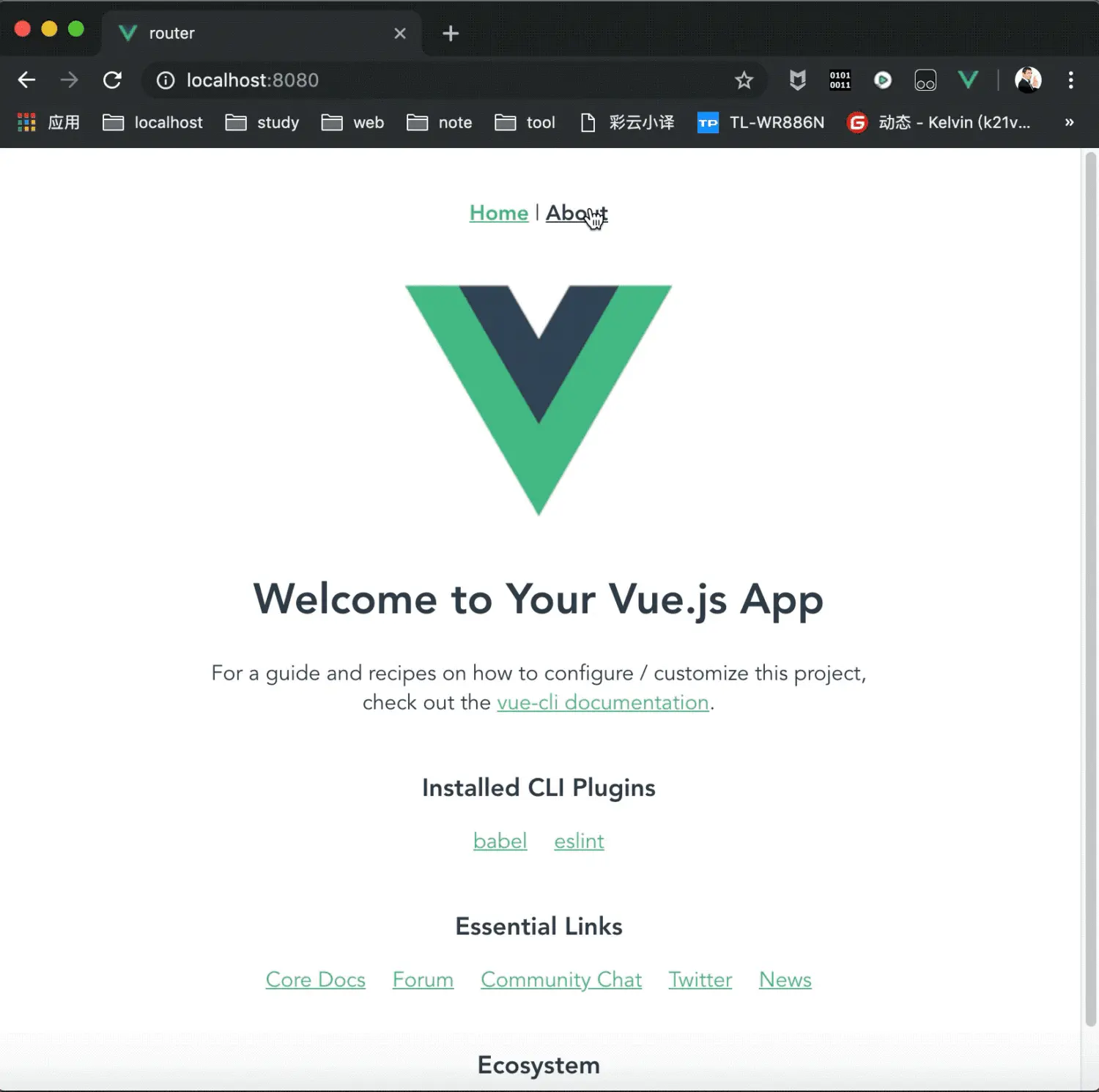Open the tool bookmarks folder
Screen dimensions: 1099x1092
pyautogui.click(x=525, y=122)
